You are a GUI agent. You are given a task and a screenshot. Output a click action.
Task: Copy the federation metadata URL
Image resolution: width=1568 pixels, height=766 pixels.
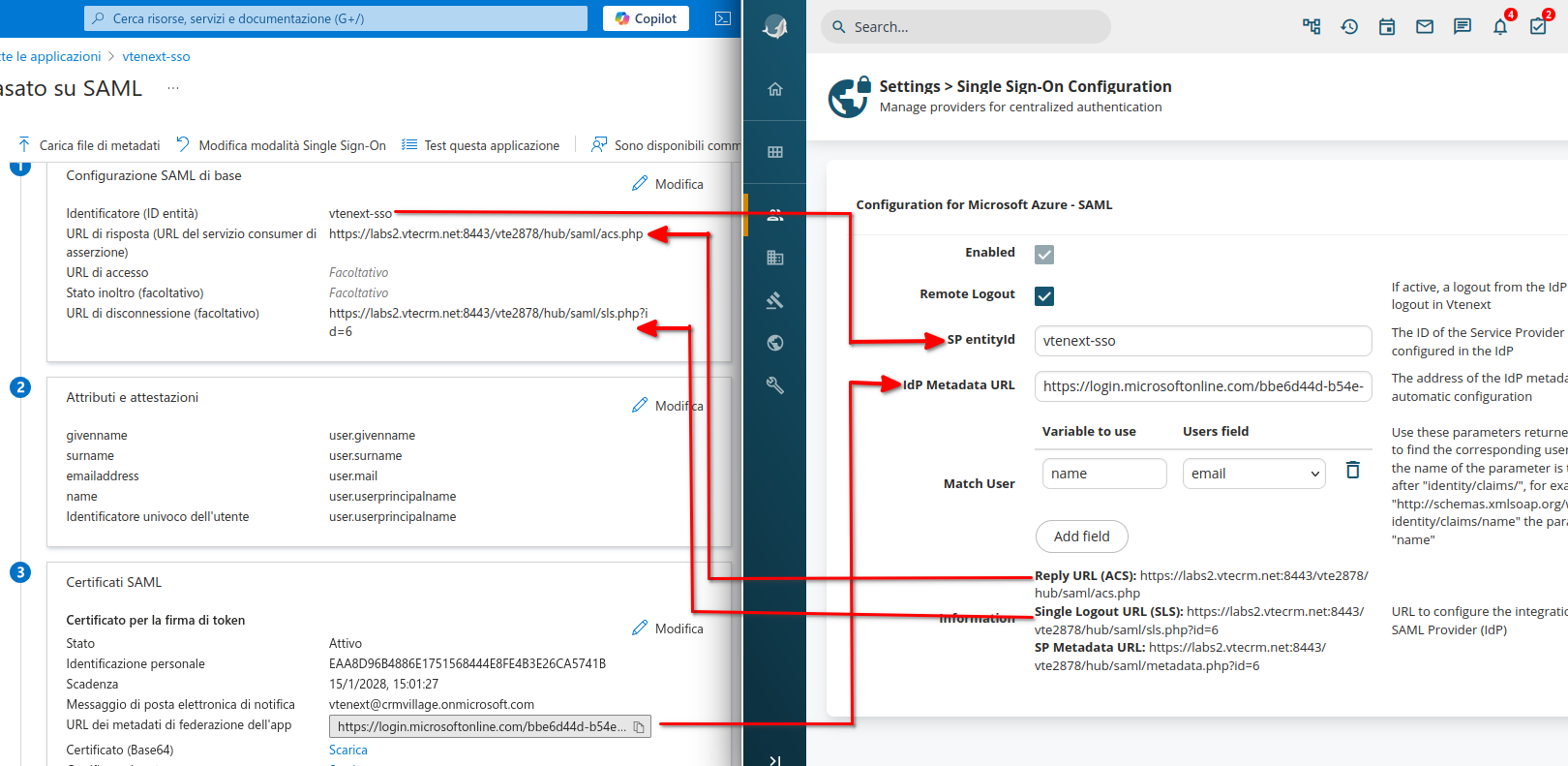click(x=639, y=727)
